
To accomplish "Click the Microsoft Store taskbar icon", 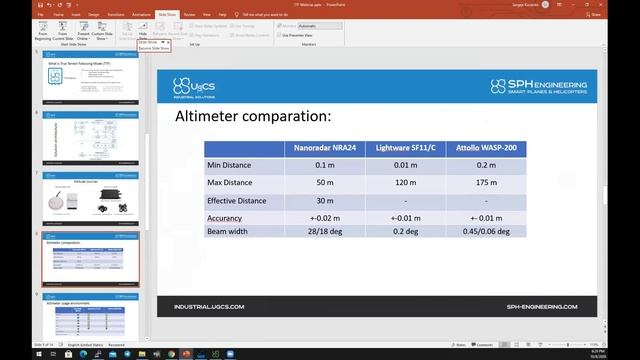I will point(69,354).
